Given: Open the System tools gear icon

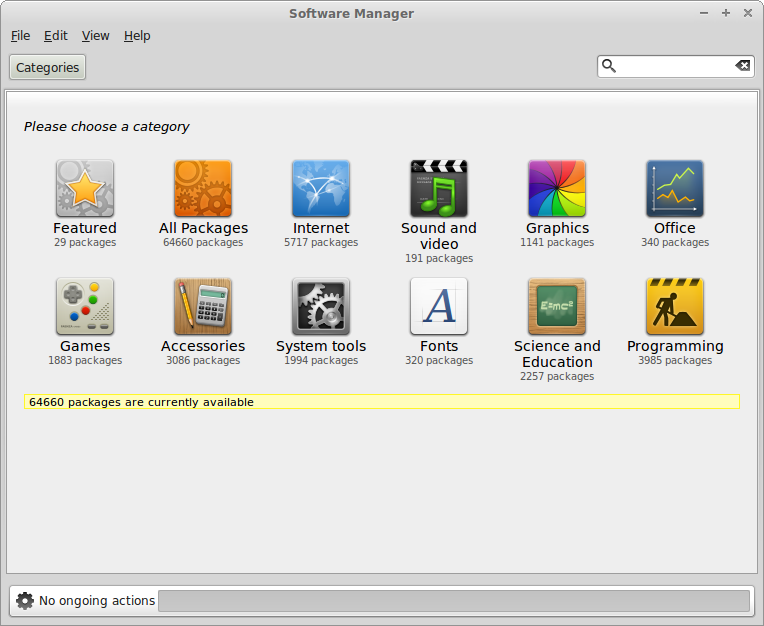Looking at the screenshot, I should pyautogui.click(x=321, y=306).
